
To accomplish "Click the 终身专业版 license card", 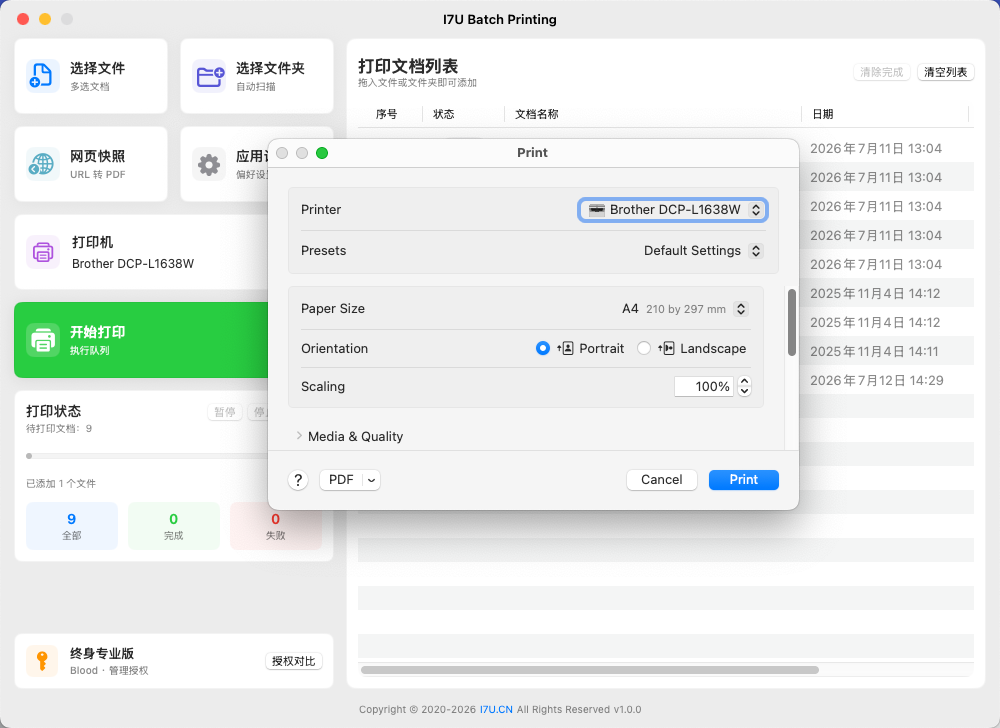I will click(x=174, y=661).
